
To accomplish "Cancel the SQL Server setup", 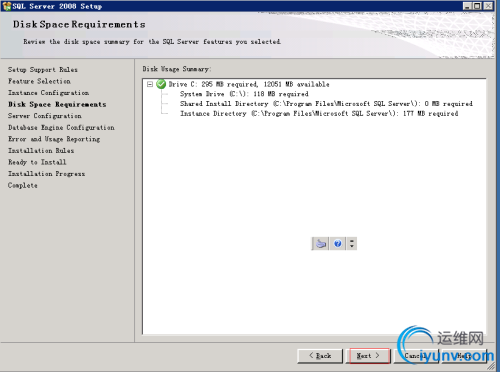I will pyautogui.click(x=416, y=356).
